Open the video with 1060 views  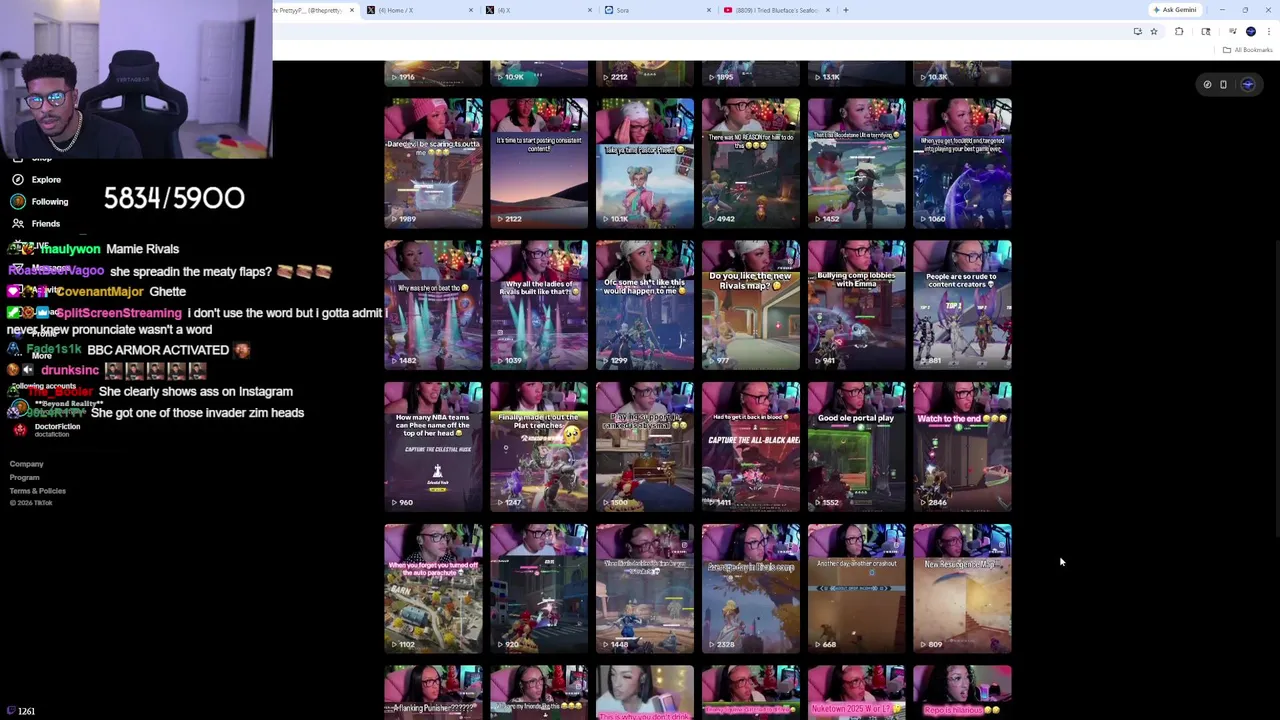(962, 163)
